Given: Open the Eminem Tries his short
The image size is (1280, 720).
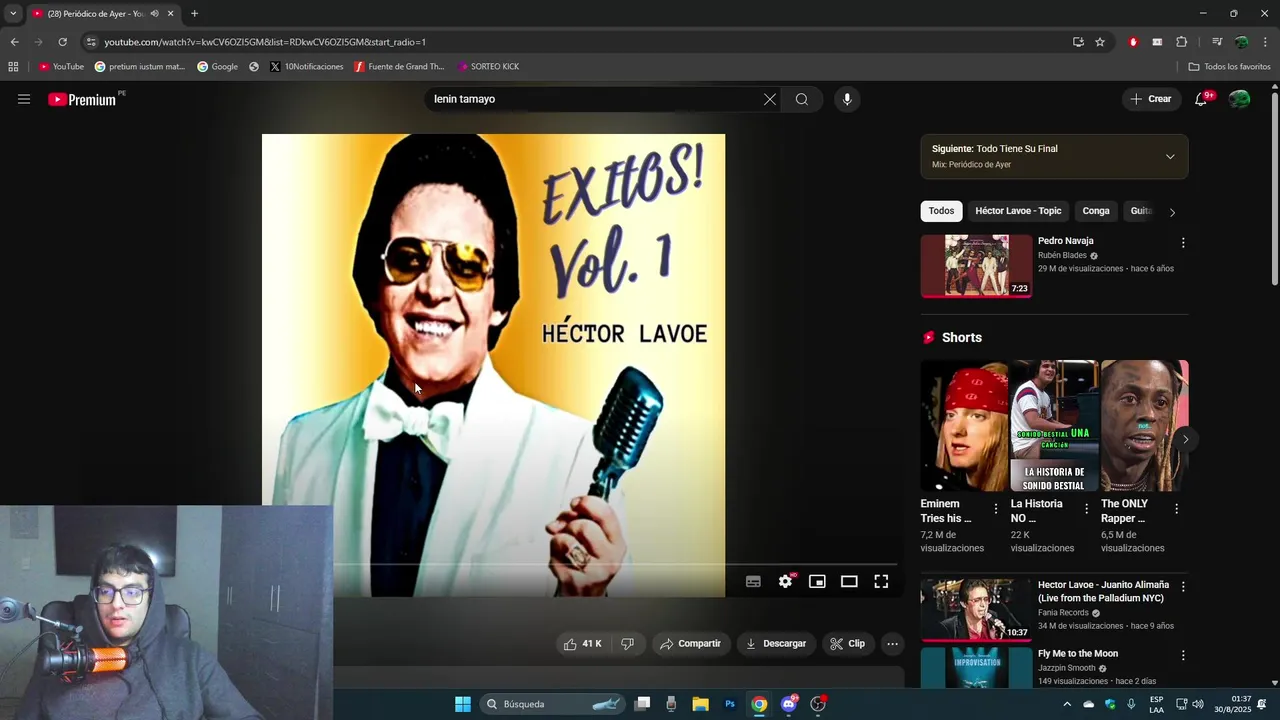Looking at the screenshot, I should click(964, 426).
